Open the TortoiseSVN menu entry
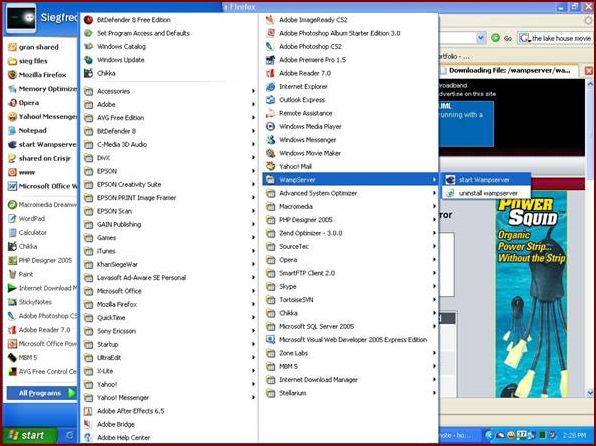Image resolution: width=596 pixels, height=446 pixels. (350, 300)
